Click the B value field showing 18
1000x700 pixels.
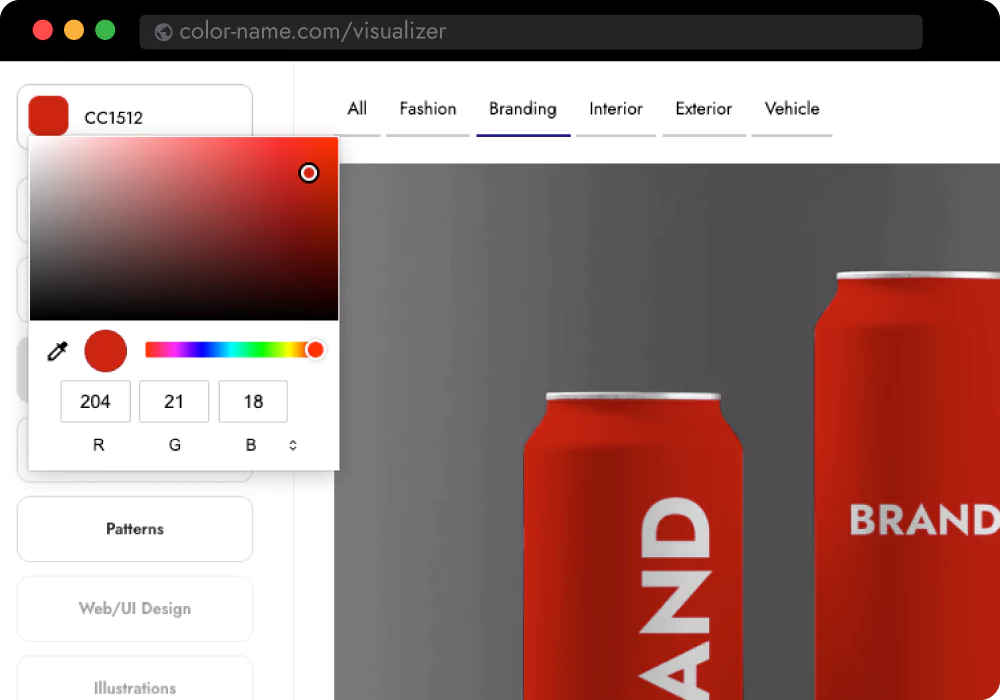253,402
